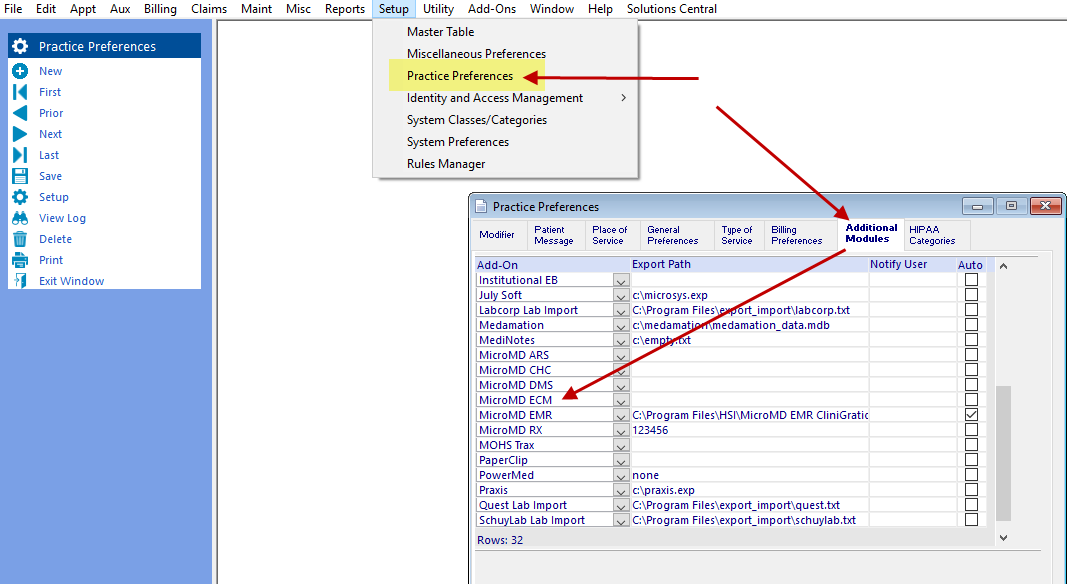Screen dimensions: 1067x584
Task: Expand the Labcorp Lab Import dropdown
Action: coord(621,309)
